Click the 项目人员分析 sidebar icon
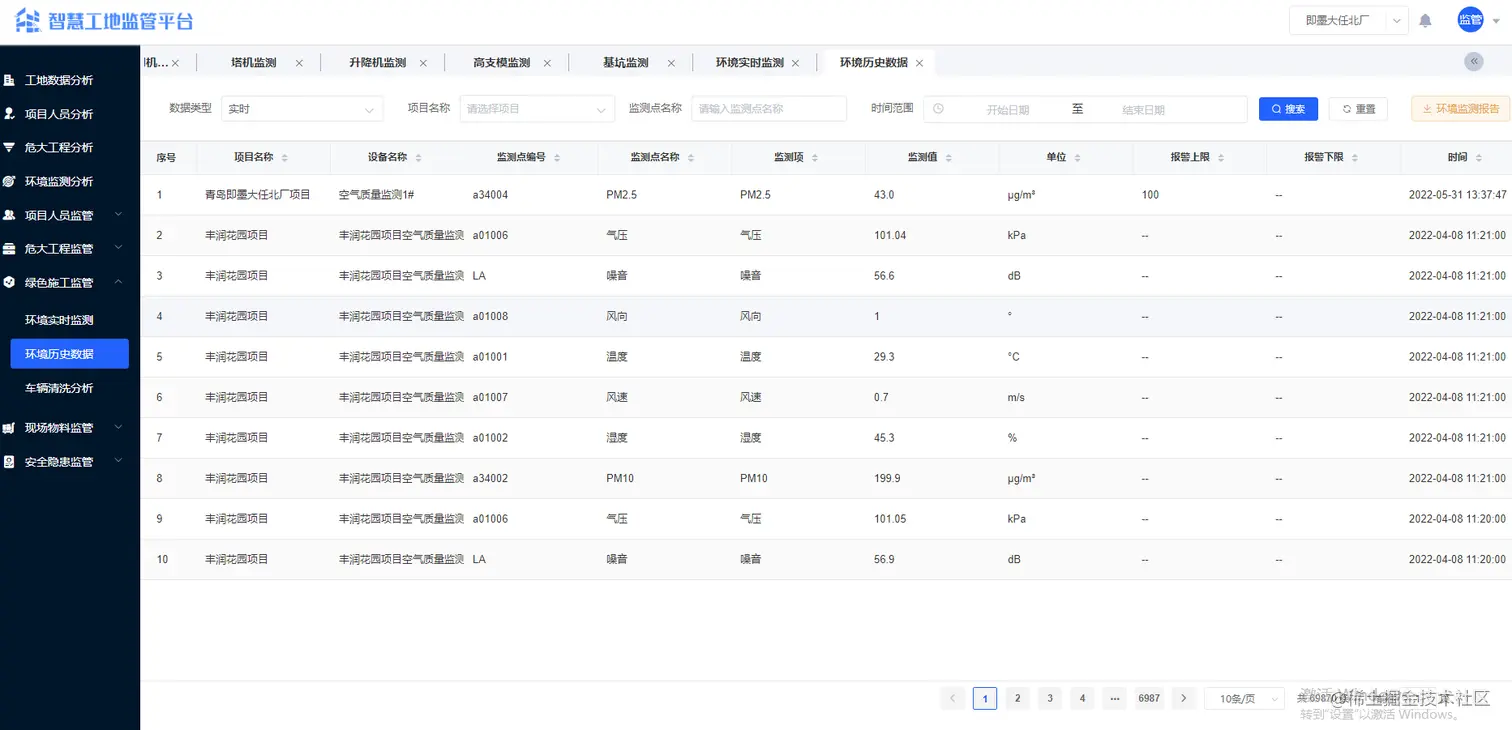This screenshot has width=1512, height=730. pos(9,114)
